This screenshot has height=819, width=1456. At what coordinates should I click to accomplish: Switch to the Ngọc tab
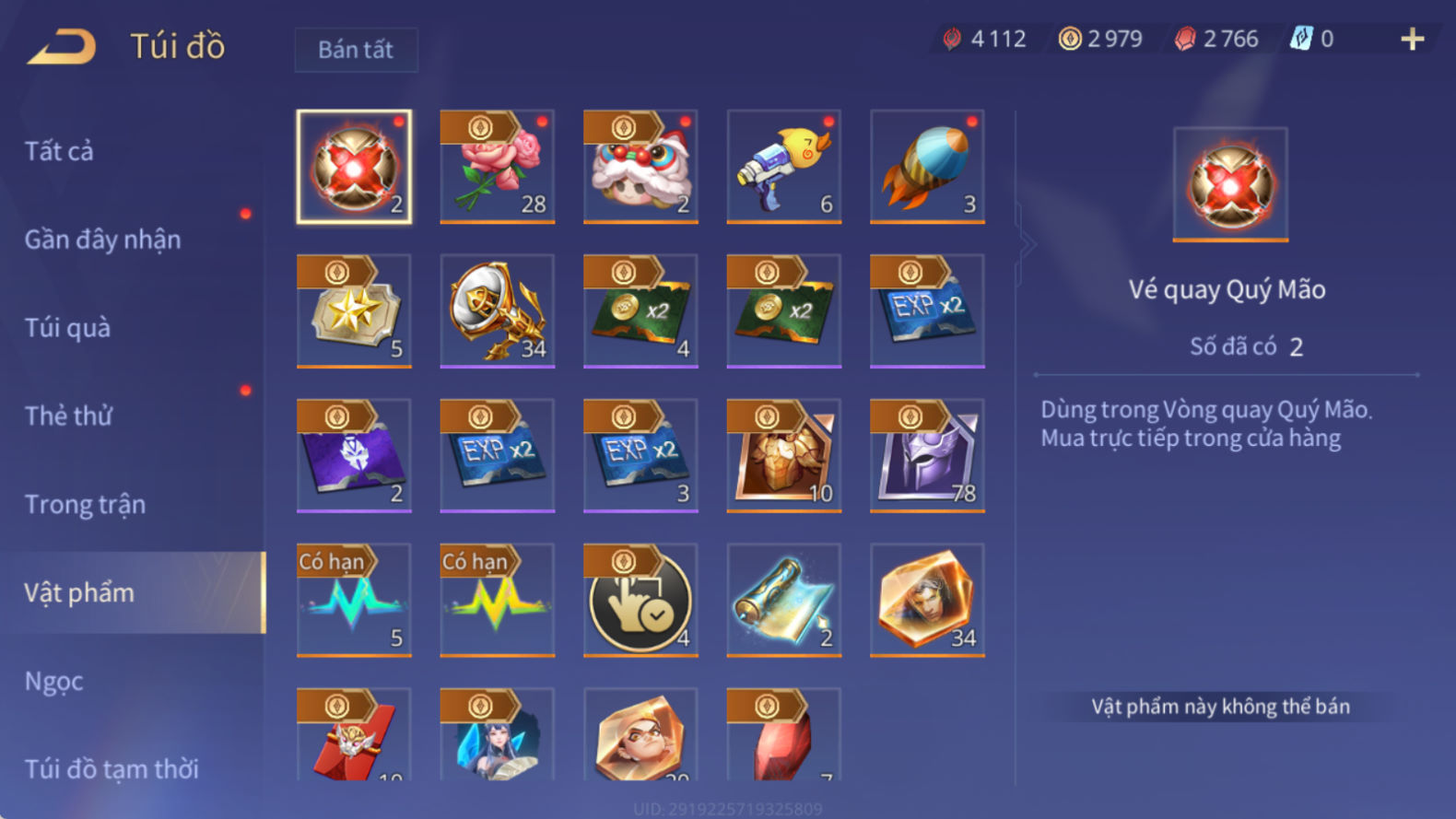point(53,682)
